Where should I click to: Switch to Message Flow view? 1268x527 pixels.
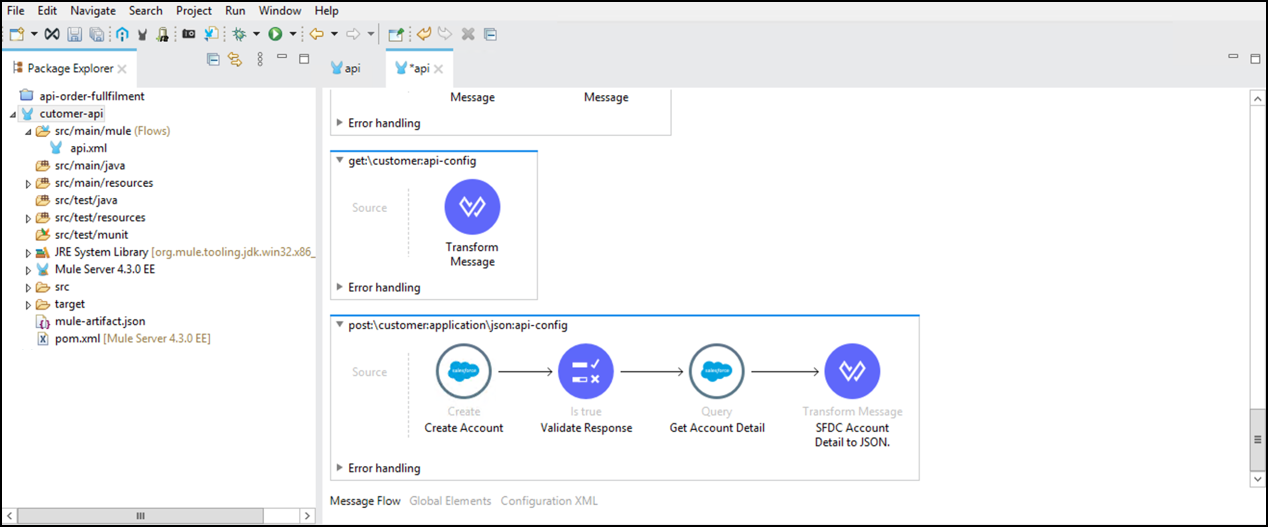click(365, 501)
